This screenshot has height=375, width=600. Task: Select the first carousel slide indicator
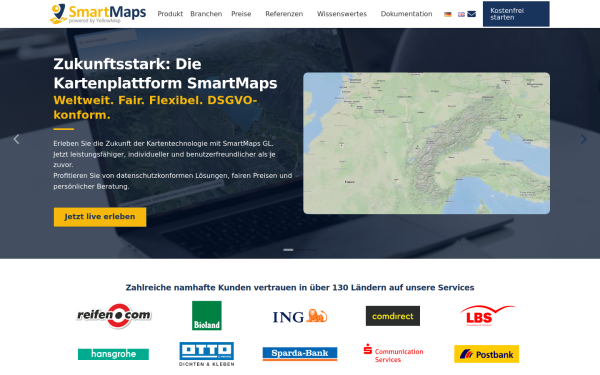coord(288,250)
